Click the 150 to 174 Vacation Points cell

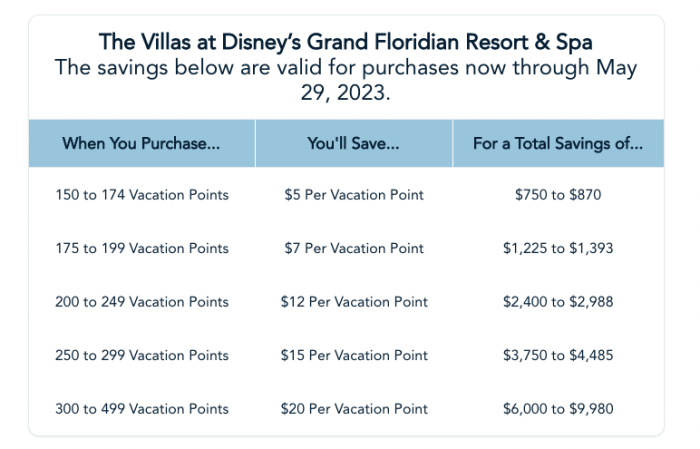tap(142, 195)
